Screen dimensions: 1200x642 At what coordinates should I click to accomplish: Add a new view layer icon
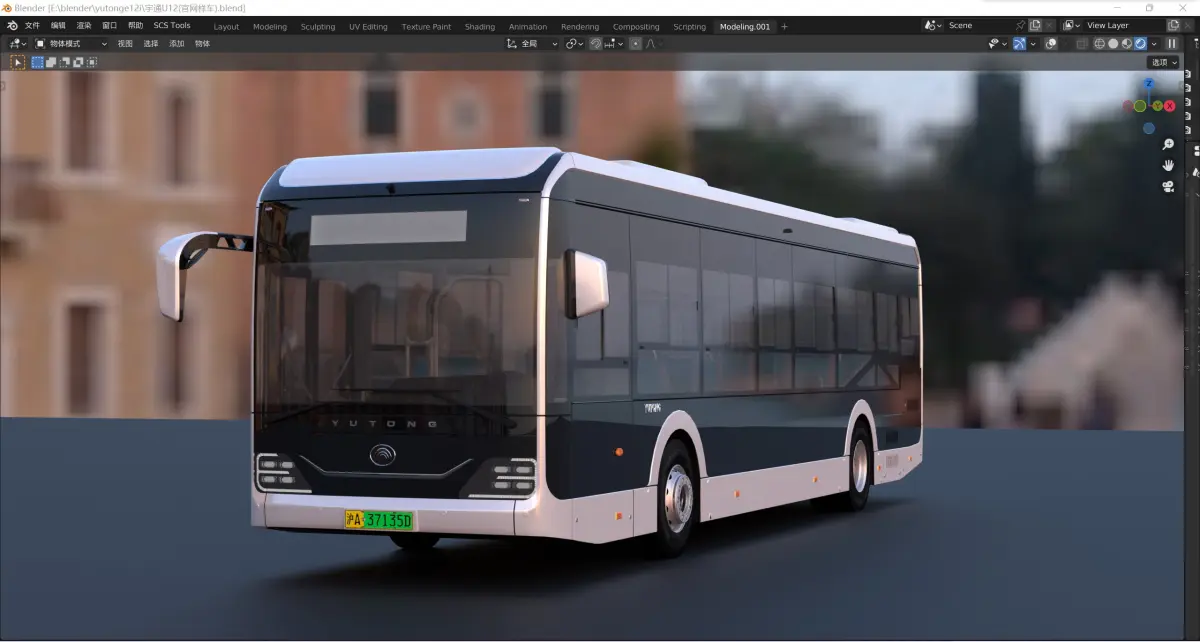pos(1173,25)
